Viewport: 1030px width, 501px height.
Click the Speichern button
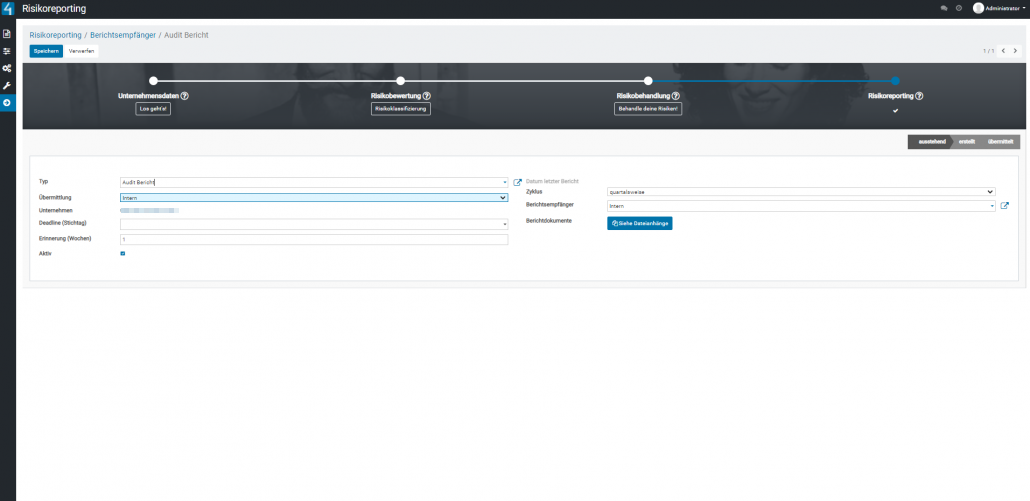45,51
